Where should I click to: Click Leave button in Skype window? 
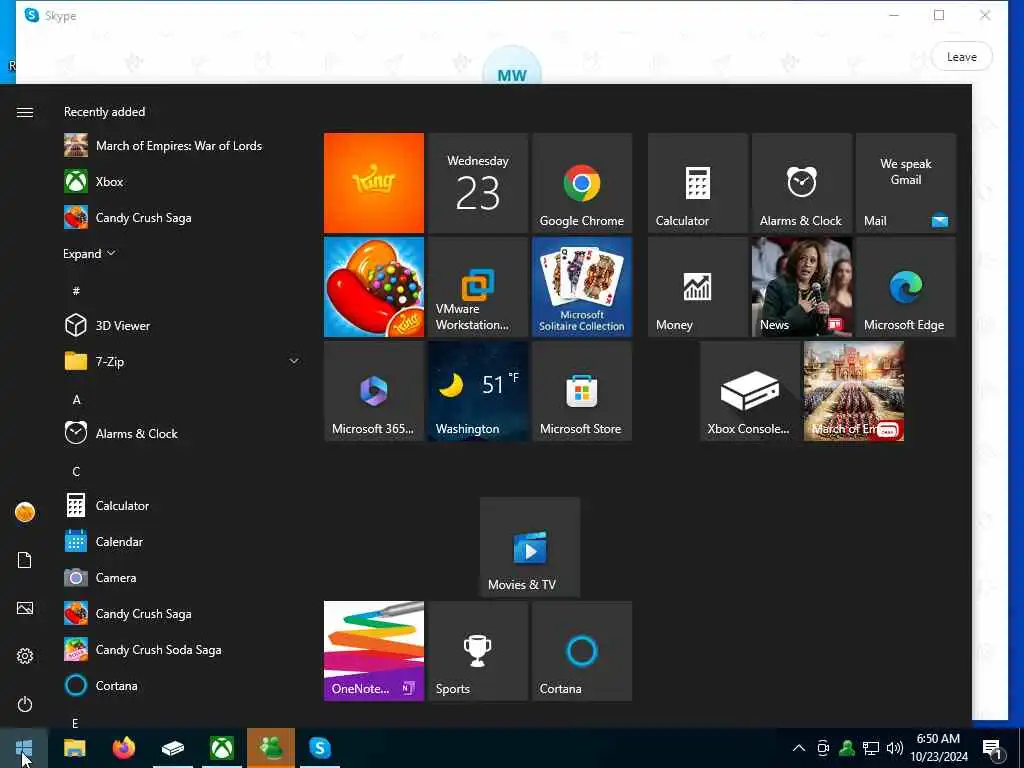961,57
